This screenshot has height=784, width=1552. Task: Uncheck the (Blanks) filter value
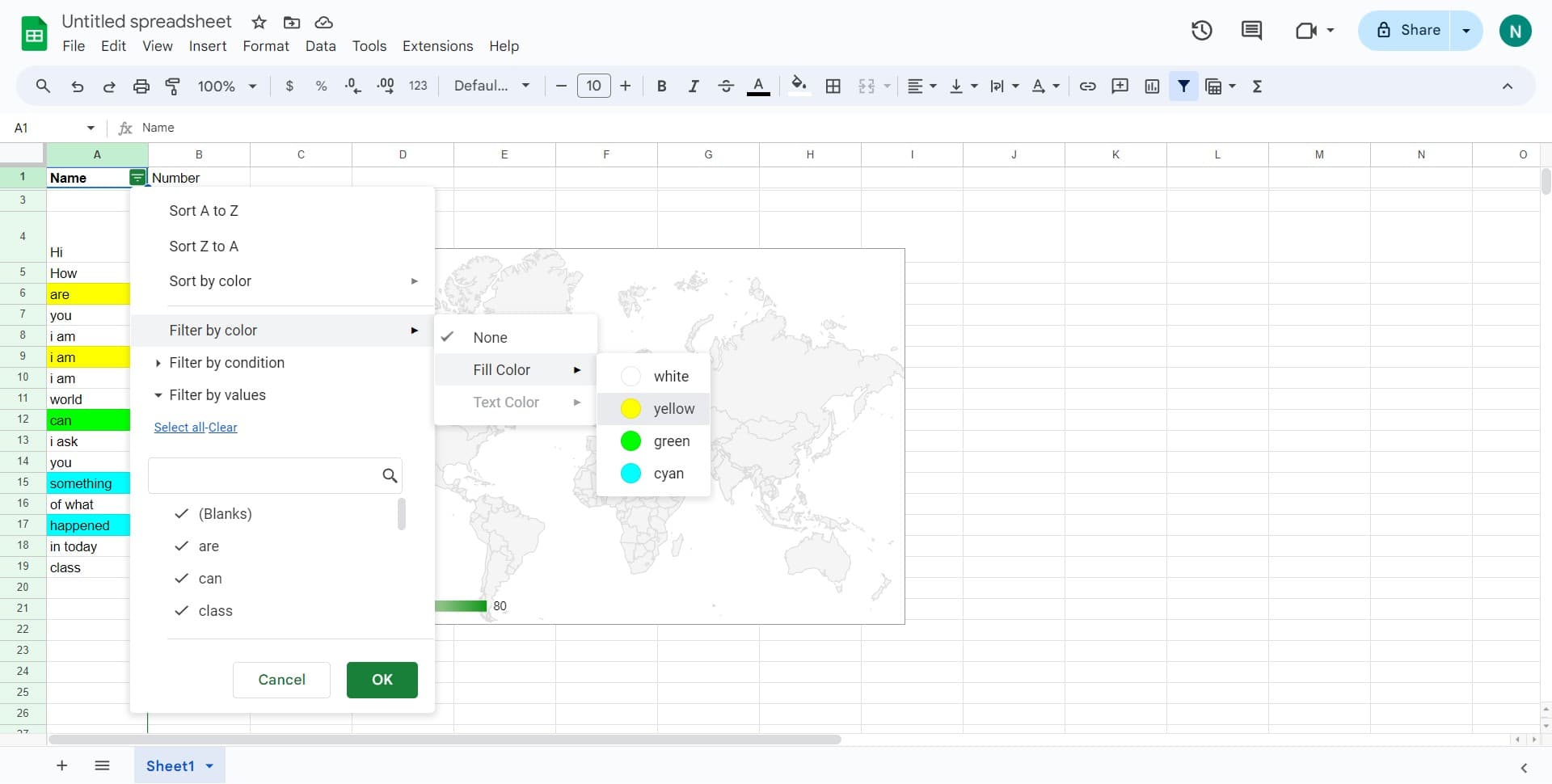point(182,514)
